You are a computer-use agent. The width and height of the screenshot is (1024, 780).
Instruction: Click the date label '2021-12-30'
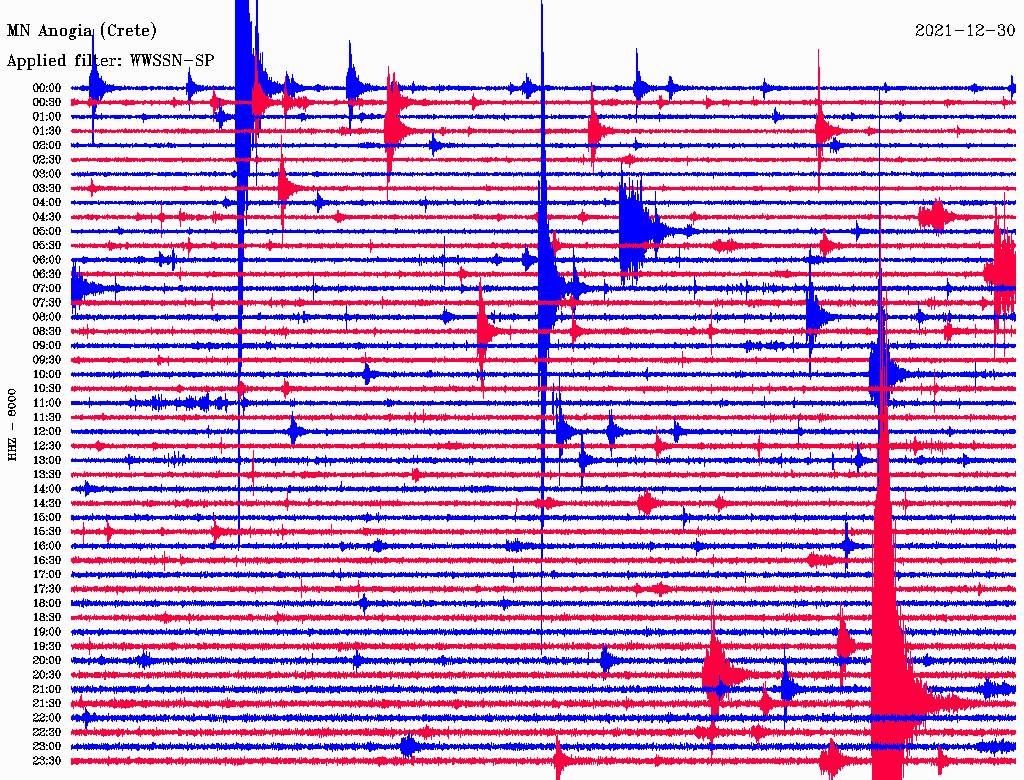[x=965, y=30]
